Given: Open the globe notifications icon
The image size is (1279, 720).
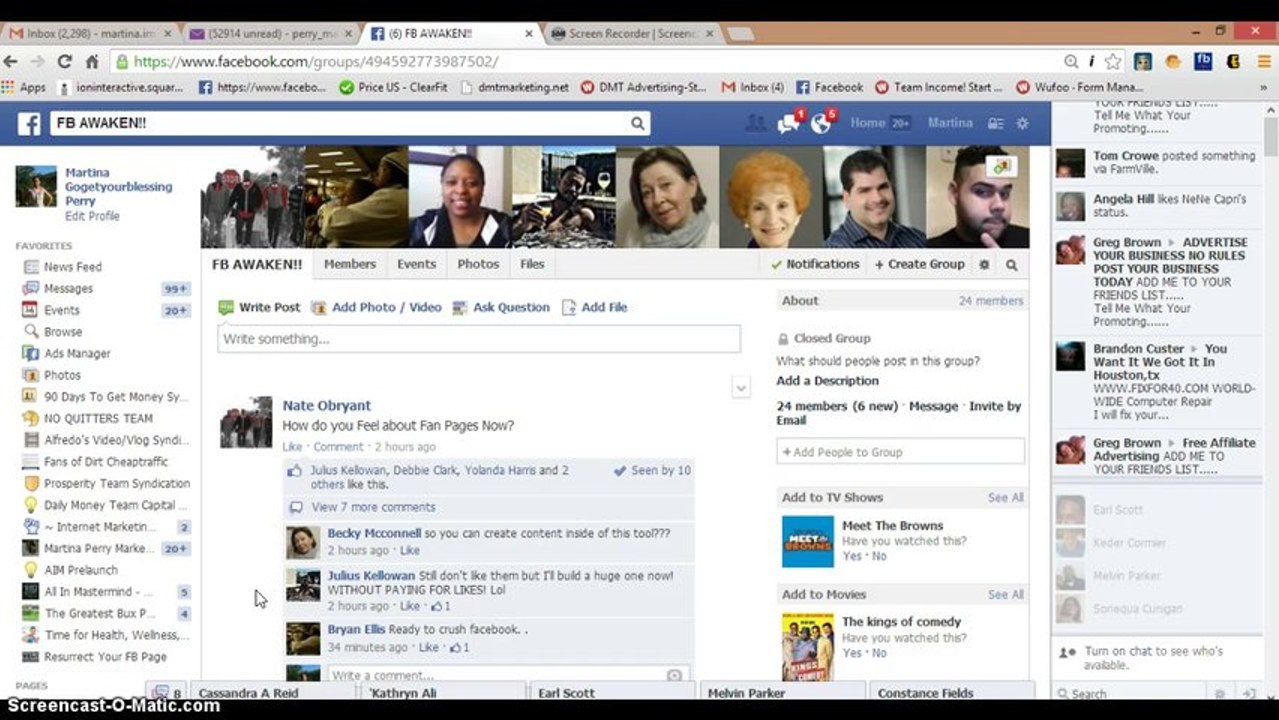Looking at the screenshot, I should (822, 123).
